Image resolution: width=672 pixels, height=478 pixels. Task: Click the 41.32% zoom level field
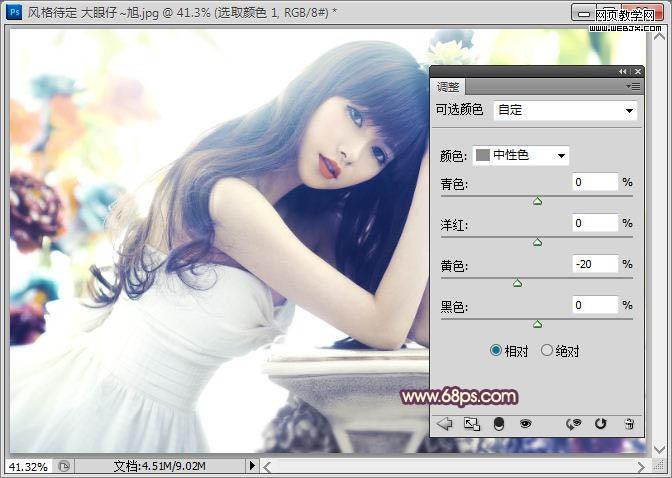[x=27, y=466]
